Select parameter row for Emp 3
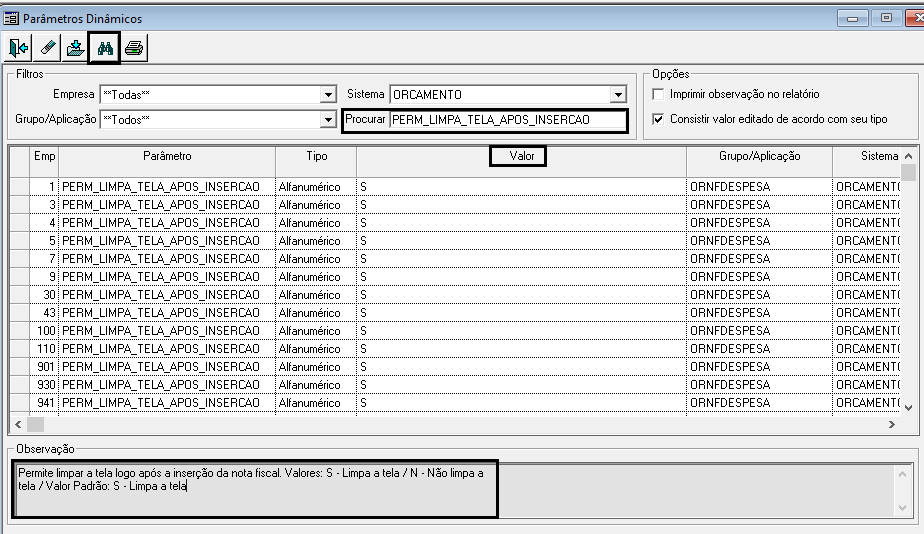924x534 pixels. (455, 205)
